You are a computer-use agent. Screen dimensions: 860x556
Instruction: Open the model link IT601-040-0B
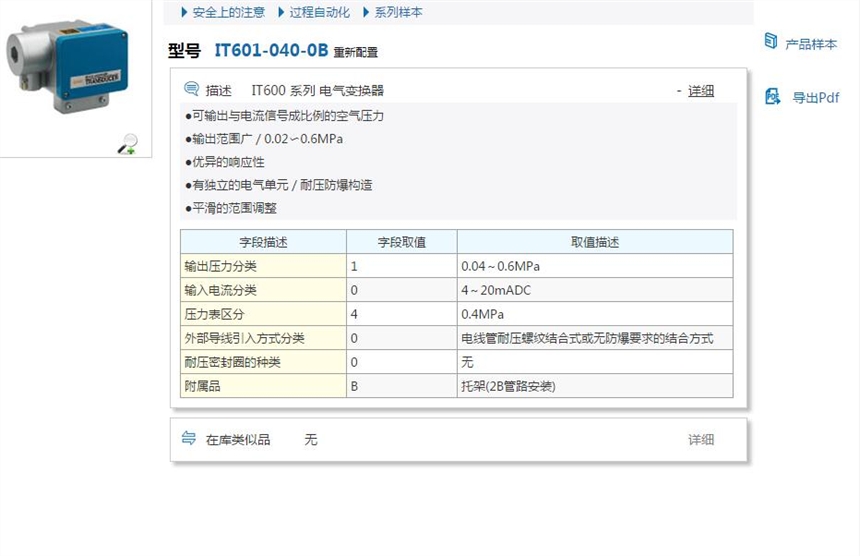[x=270, y=51]
